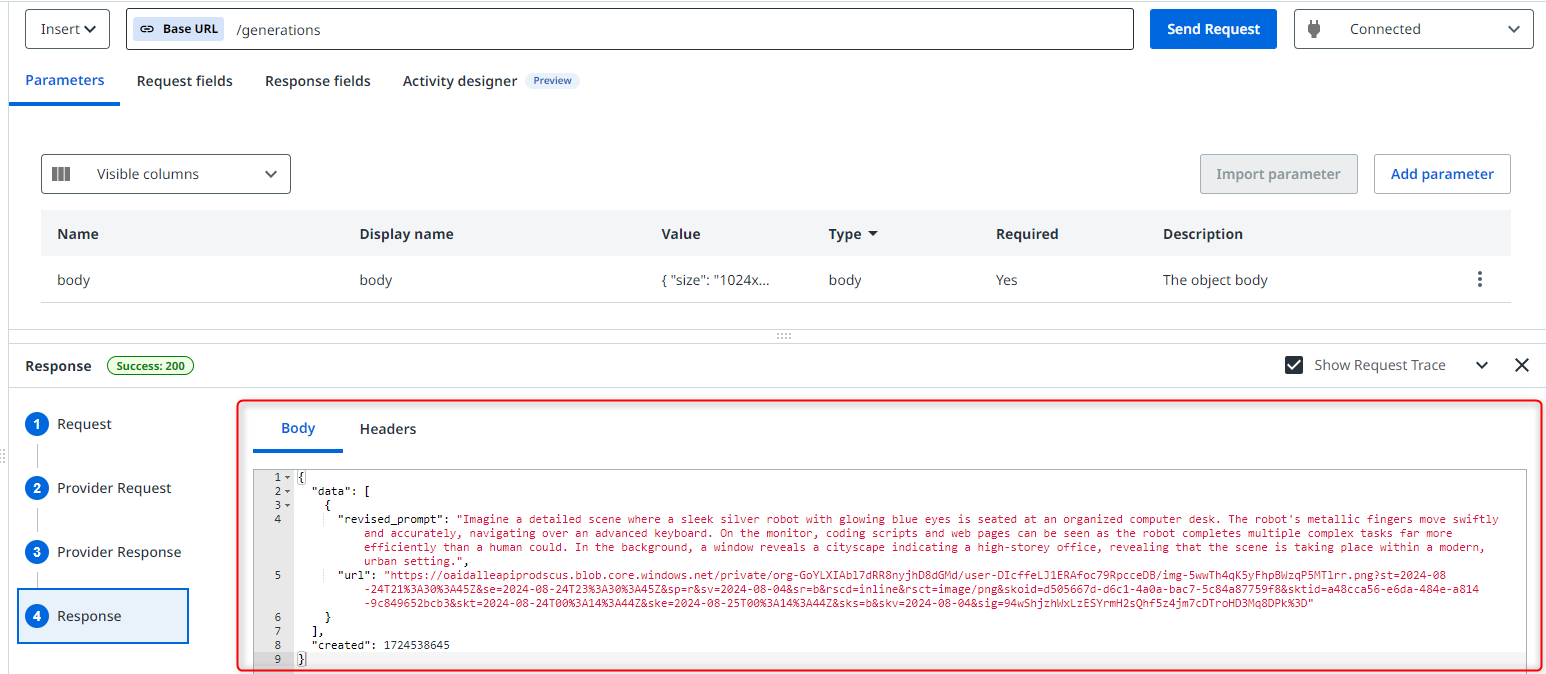Click the plug connection icon
This screenshot has height=674, width=1546.
(x=1314, y=29)
